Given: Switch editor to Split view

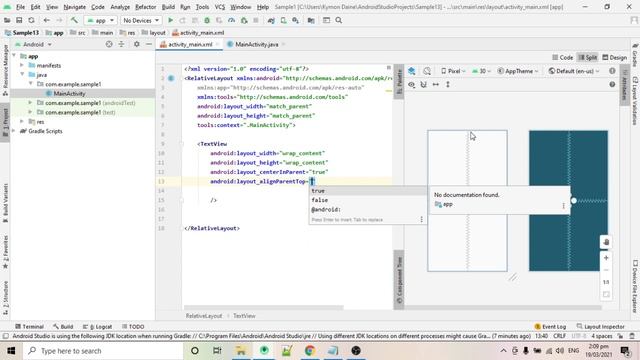Looking at the screenshot, I should coord(588,58).
